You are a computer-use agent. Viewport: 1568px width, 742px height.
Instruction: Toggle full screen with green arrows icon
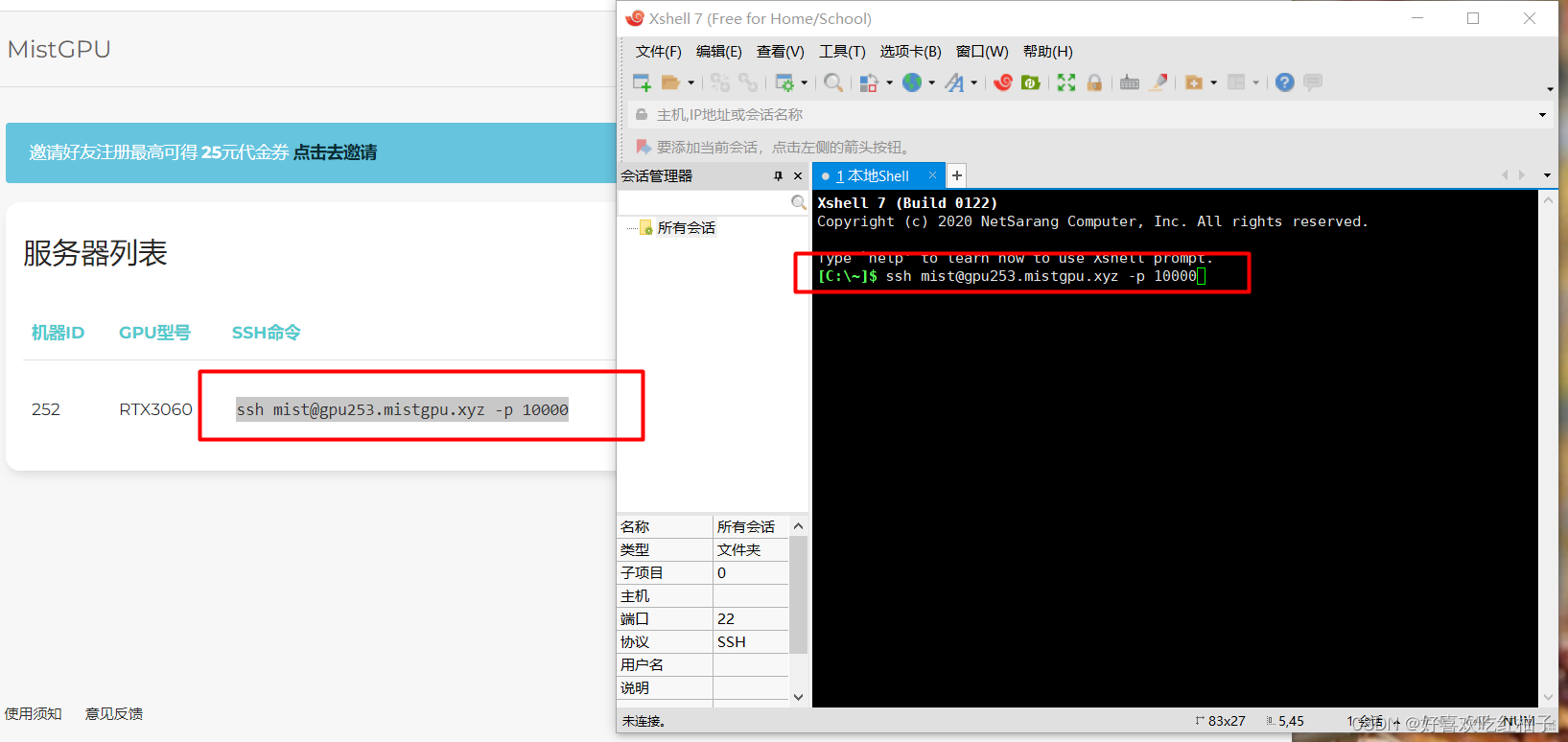[1066, 82]
